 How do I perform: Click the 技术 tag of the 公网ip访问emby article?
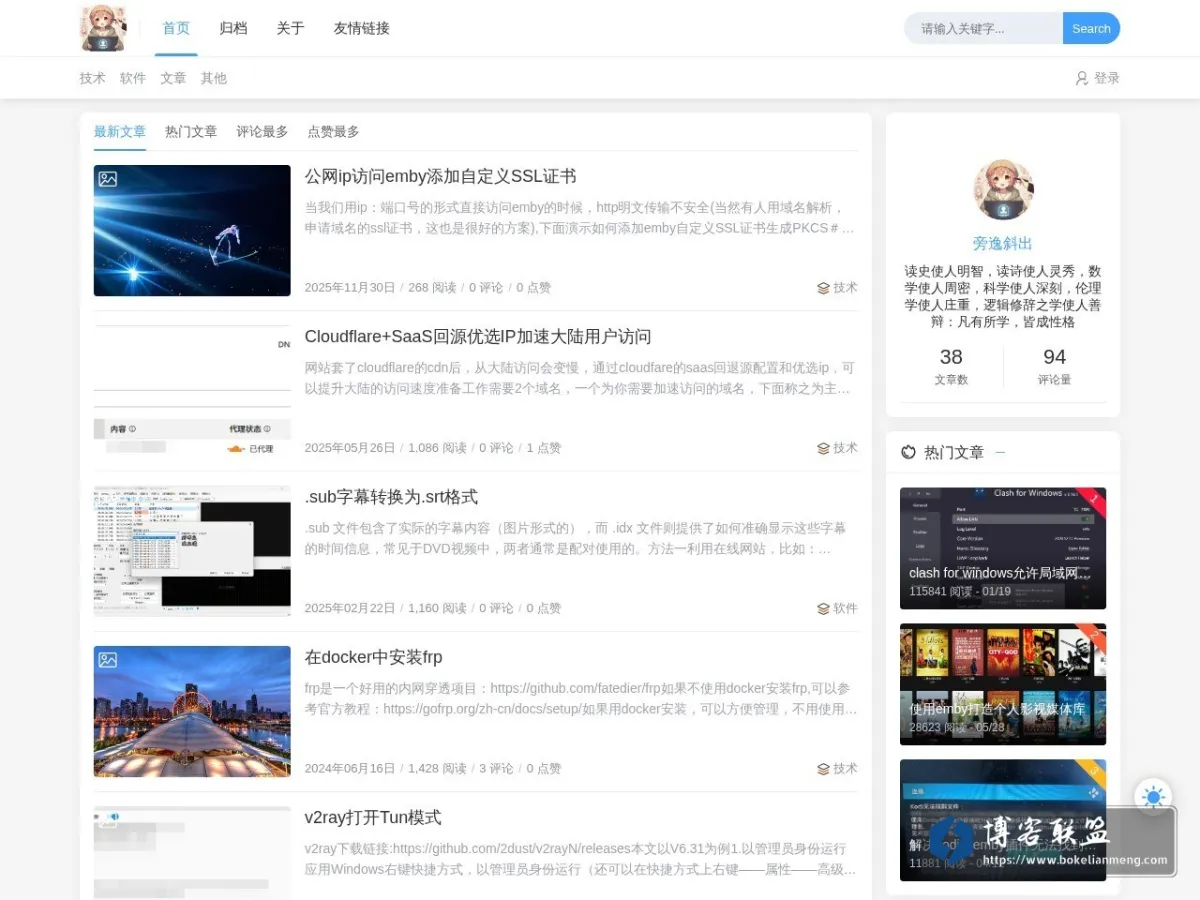(845, 288)
